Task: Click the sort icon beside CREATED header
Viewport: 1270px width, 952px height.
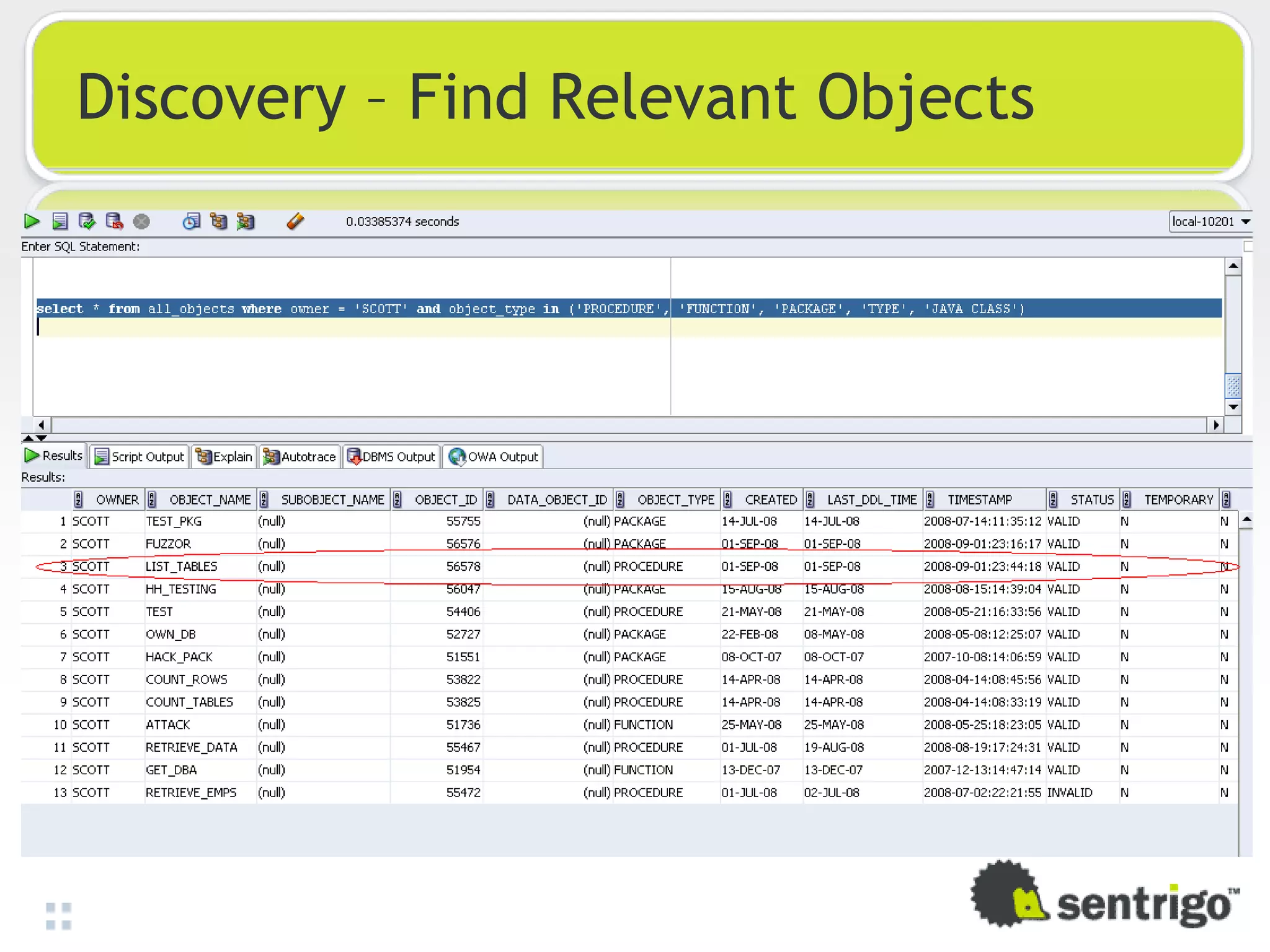Action: 727,500
